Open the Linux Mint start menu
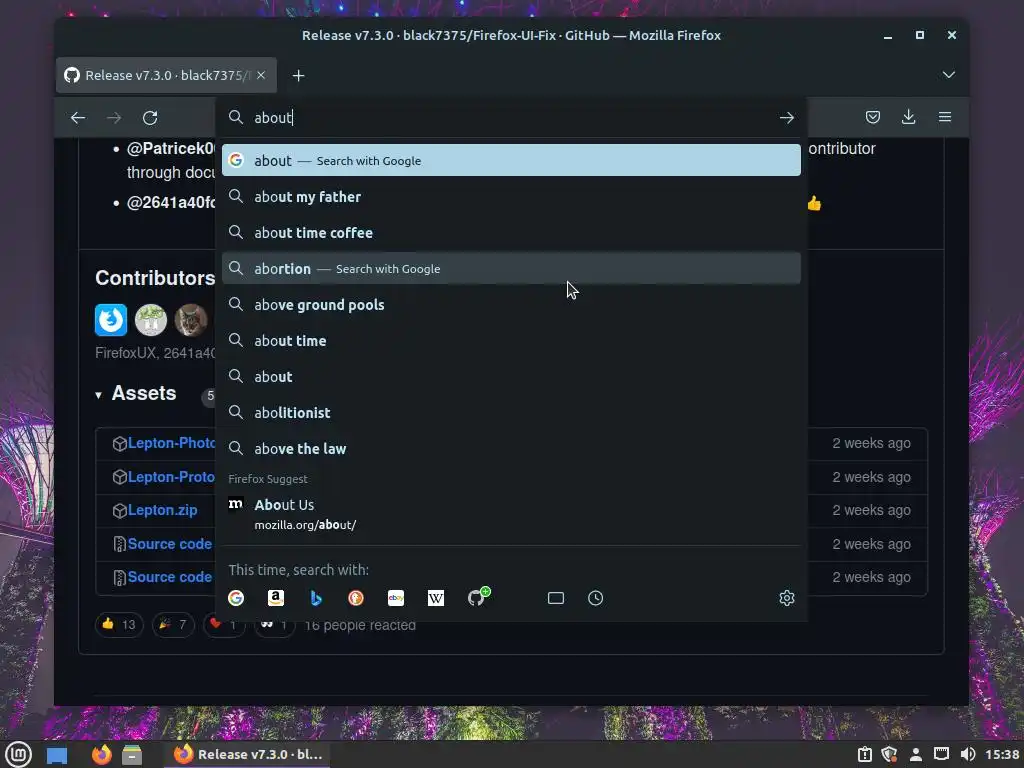1024x768 pixels. 18,754
